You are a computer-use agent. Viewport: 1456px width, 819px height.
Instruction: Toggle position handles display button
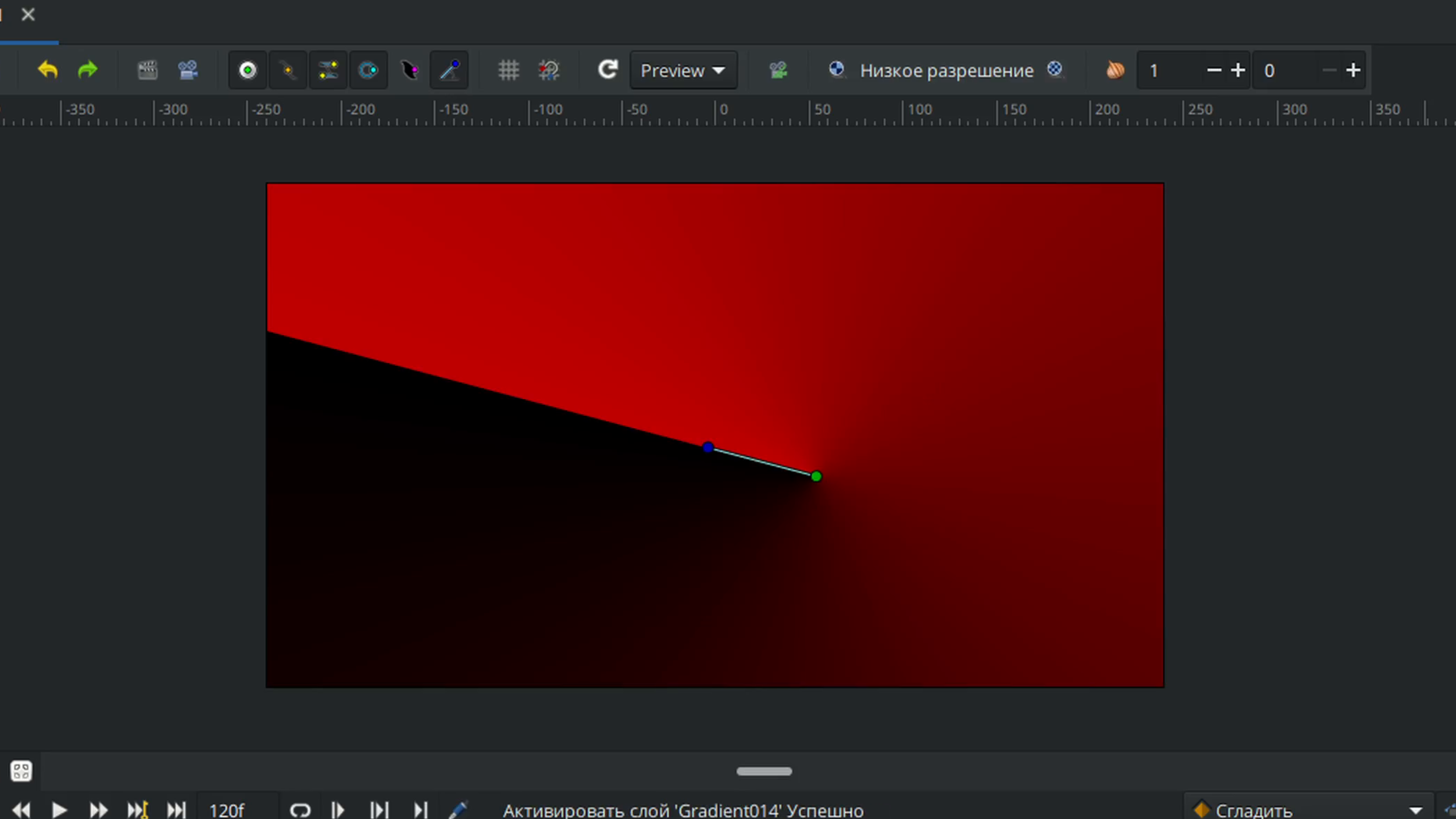248,70
